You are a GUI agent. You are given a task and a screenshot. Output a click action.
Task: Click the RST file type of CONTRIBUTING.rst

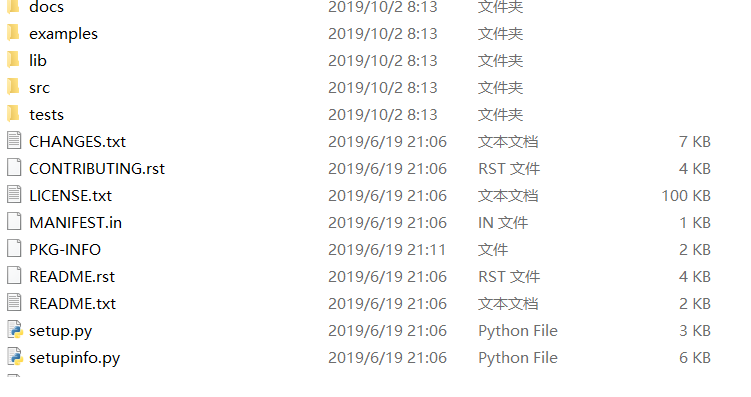tap(509, 169)
